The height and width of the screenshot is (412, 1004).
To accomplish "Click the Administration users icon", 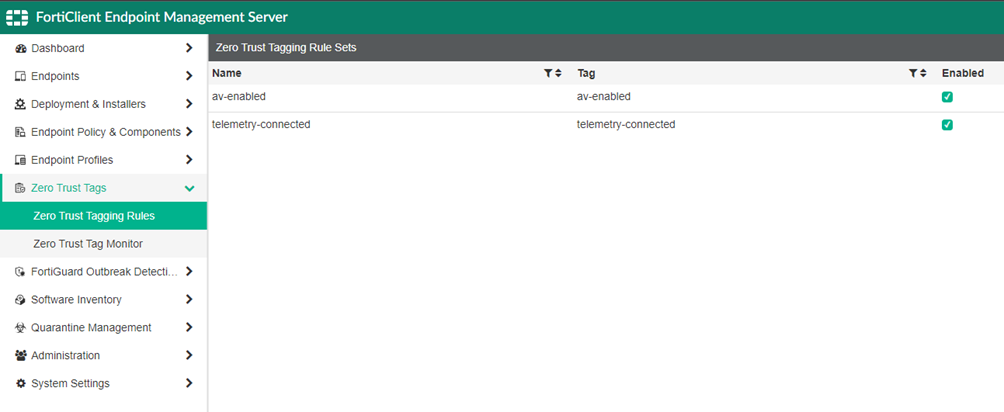I will pos(20,355).
